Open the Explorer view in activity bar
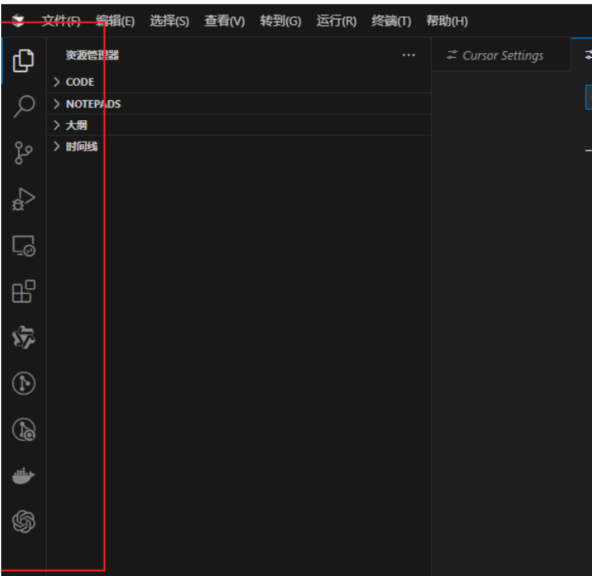 [x=23, y=60]
